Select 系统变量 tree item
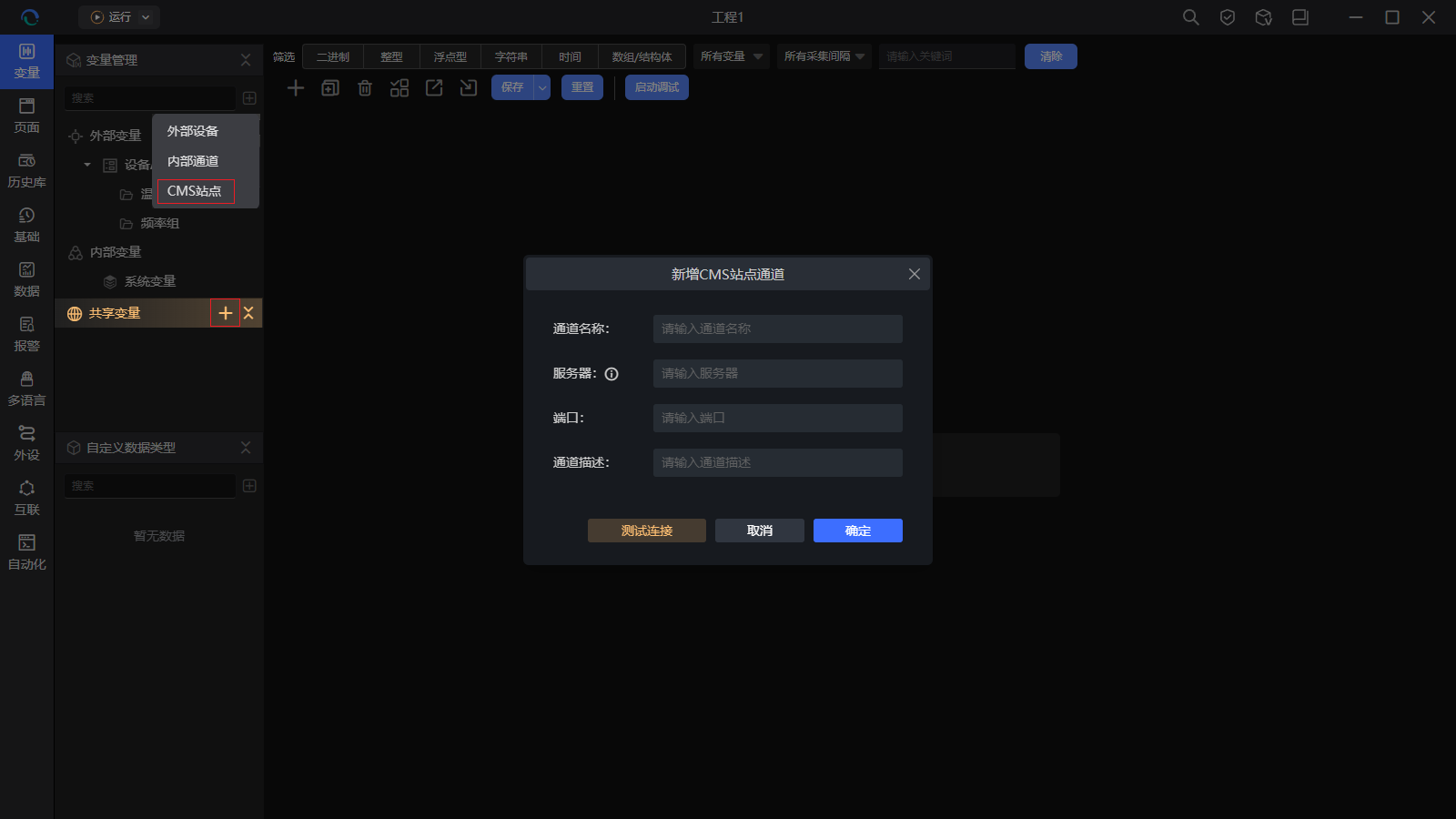1456x819 pixels. pyautogui.click(x=150, y=281)
